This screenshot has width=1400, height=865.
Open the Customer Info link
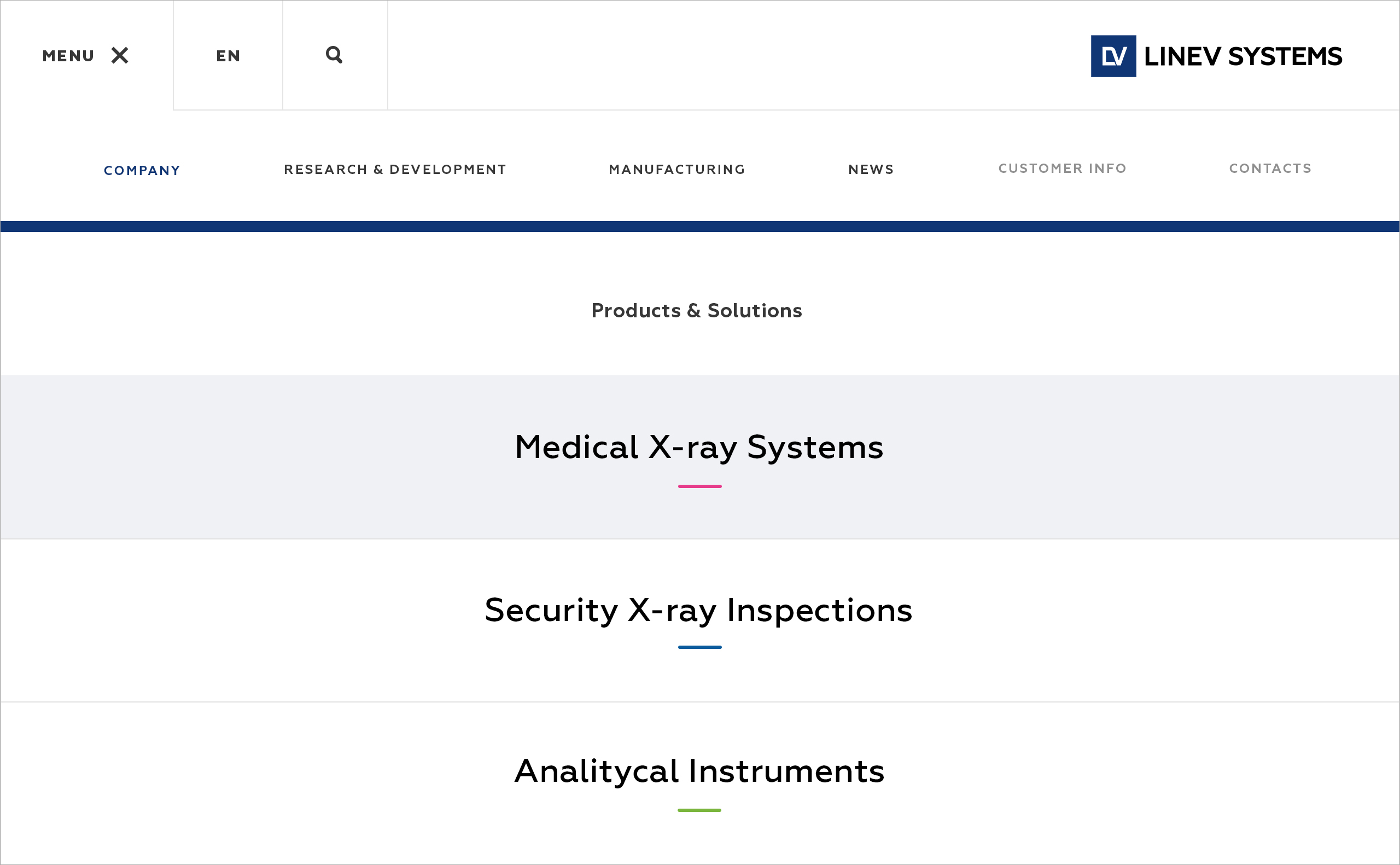tap(1062, 168)
